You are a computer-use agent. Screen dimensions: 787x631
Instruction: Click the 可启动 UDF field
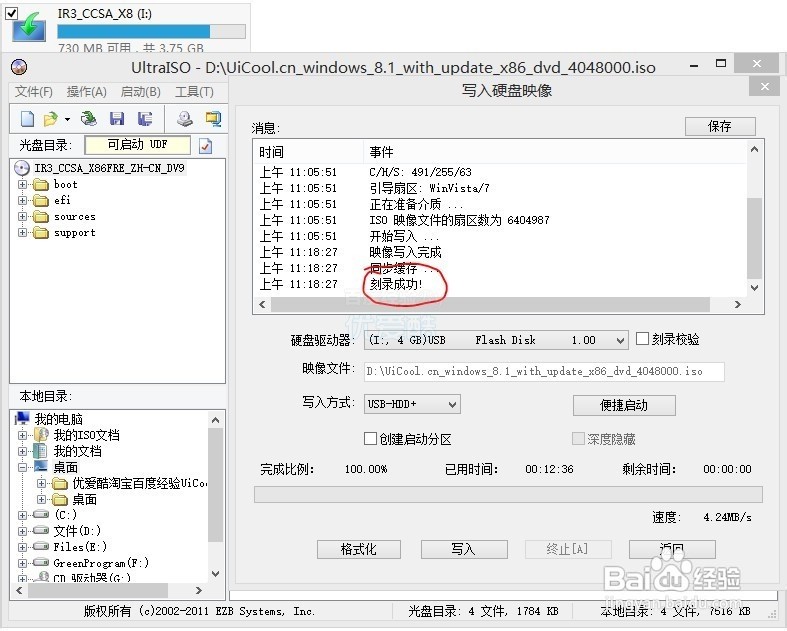coord(138,145)
